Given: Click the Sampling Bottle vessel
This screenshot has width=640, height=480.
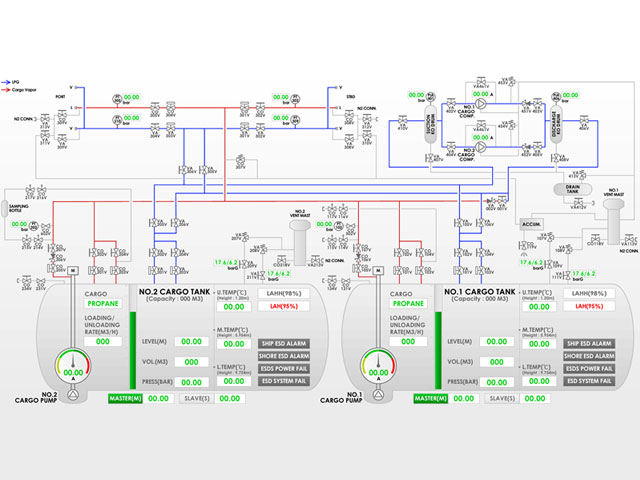Looking at the screenshot, I should pos(5,208).
